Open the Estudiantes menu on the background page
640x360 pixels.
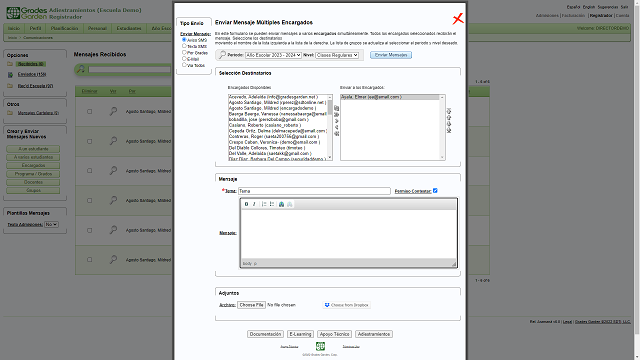[x=129, y=28]
